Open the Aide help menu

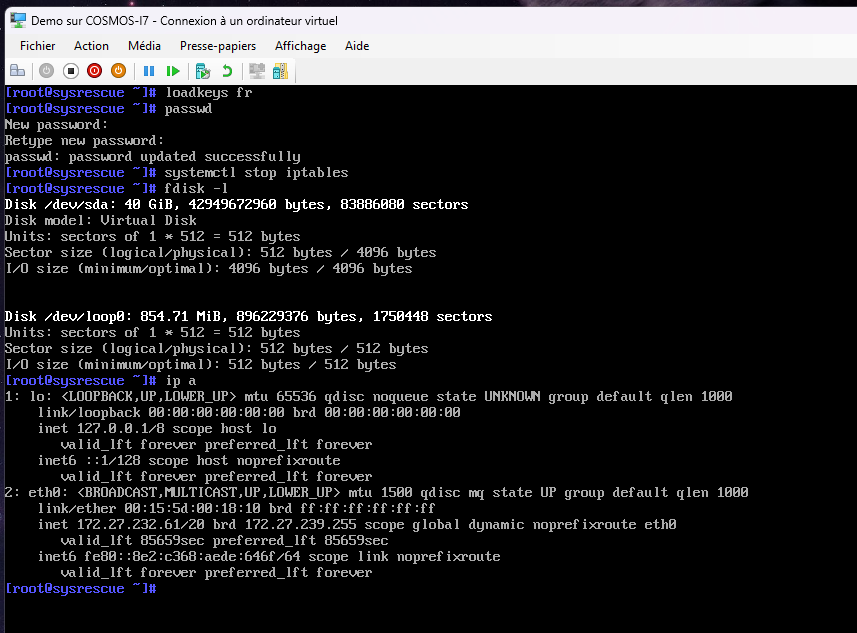(357, 46)
